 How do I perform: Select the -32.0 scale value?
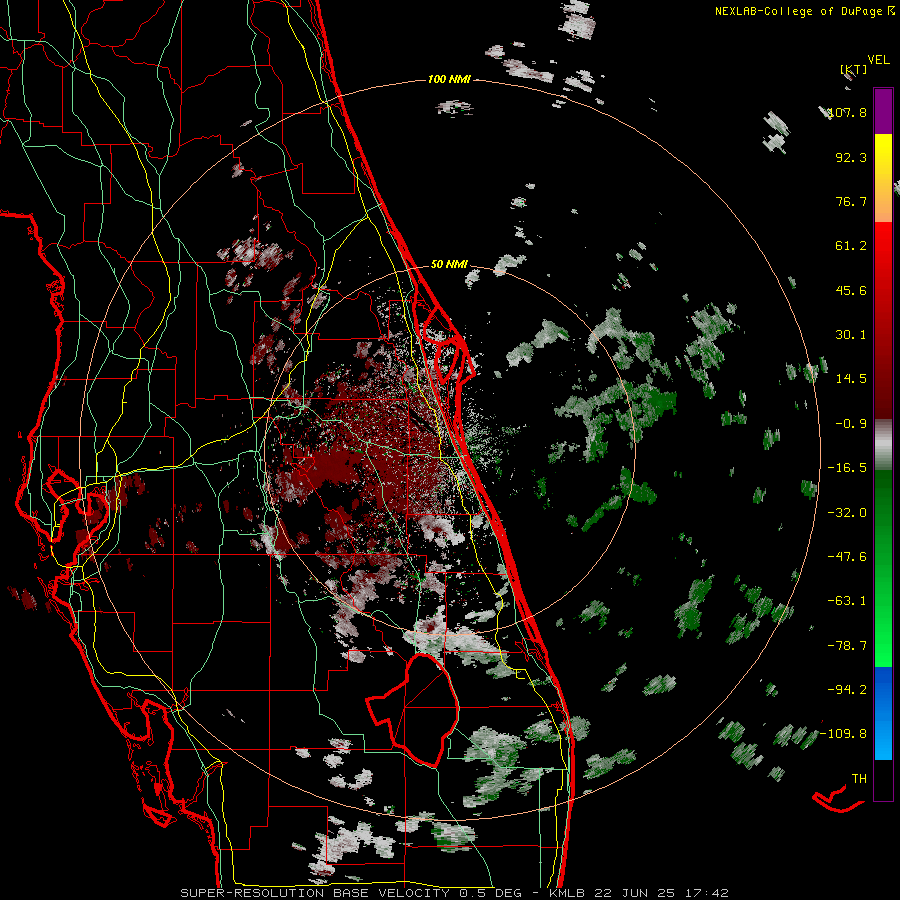tap(847, 513)
